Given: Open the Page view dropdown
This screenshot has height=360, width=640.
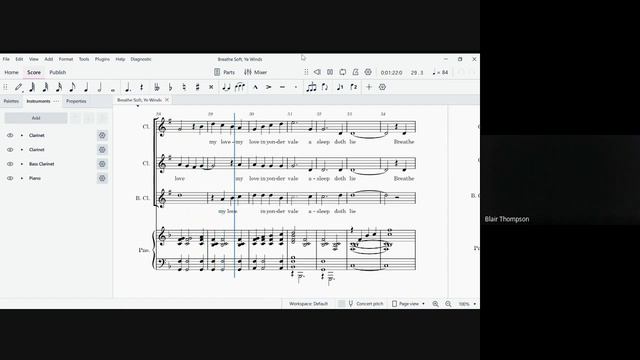Looking at the screenshot, I should 408,304.
